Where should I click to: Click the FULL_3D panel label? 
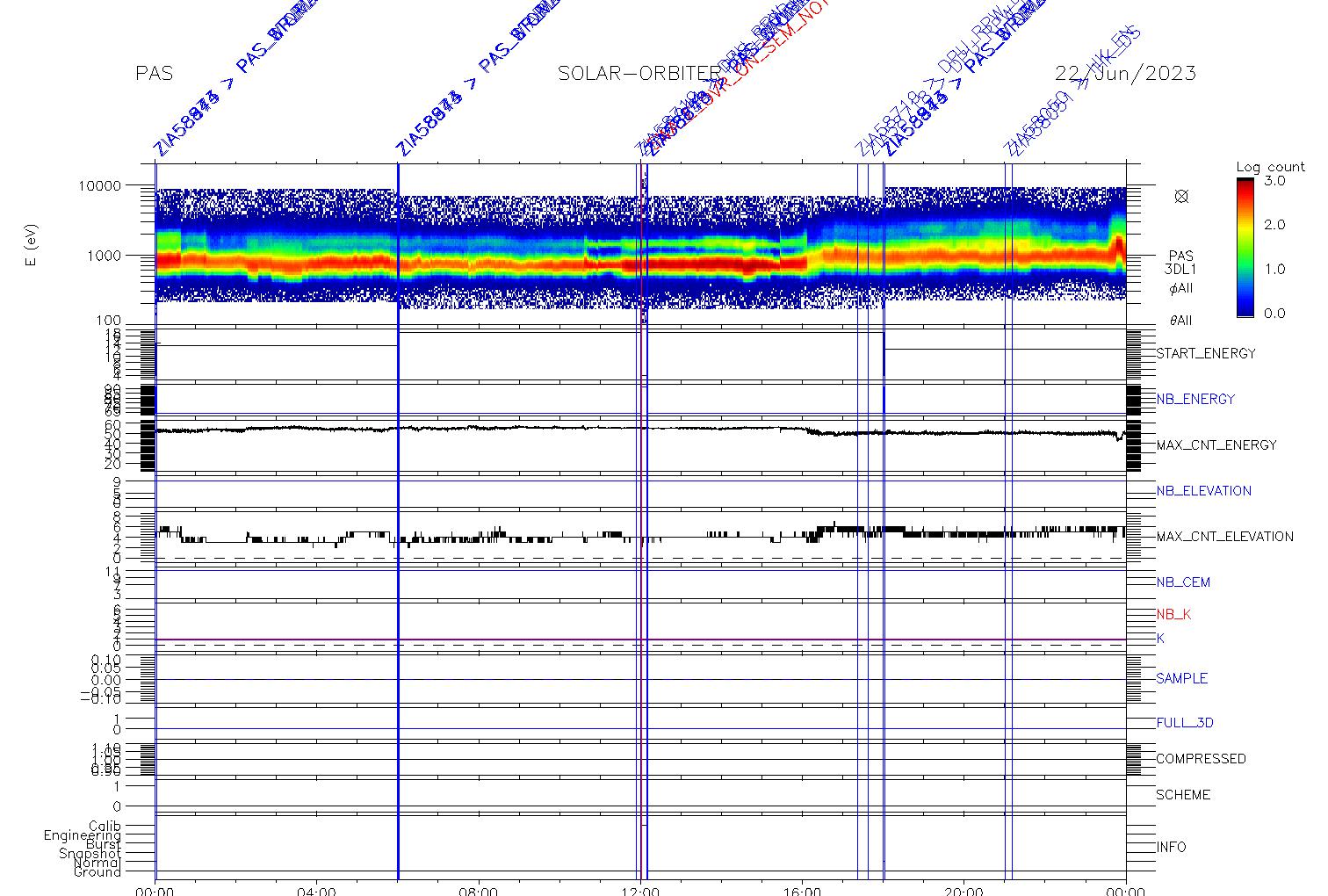coord(1185,724)
